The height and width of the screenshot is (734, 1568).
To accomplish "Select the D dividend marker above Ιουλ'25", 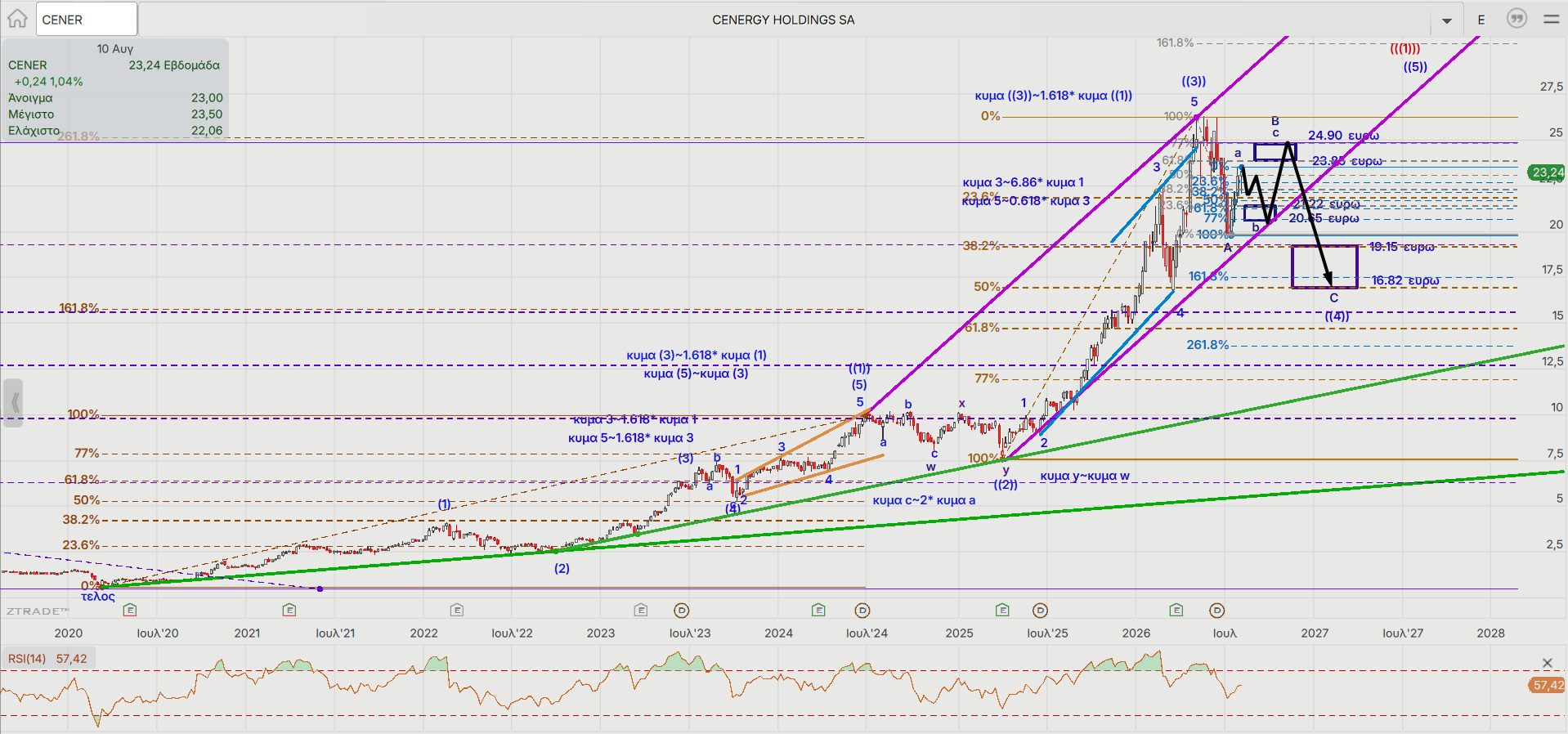I will pyautogui.click(x=1040, y=610).
